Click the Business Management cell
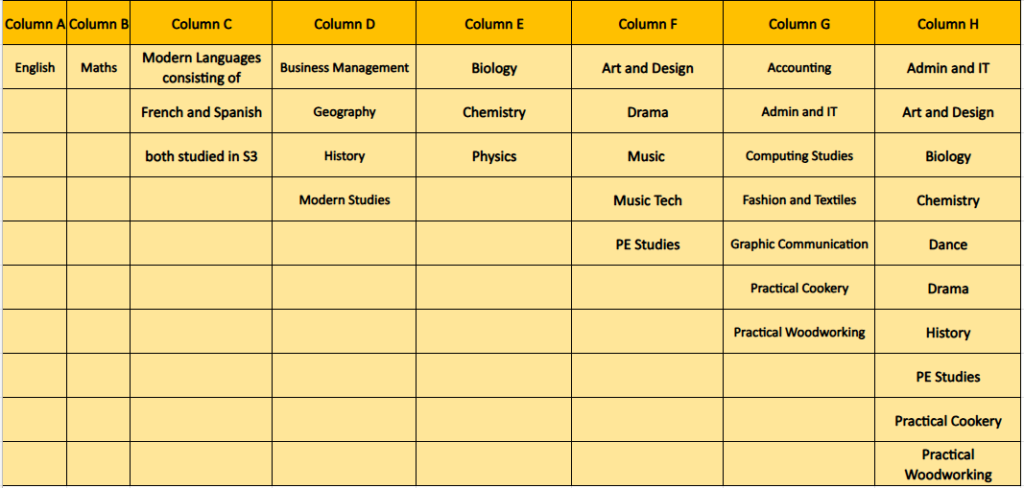Image resolution: width=1024 pixels, height=488 pixels. (x=344, y=67)
